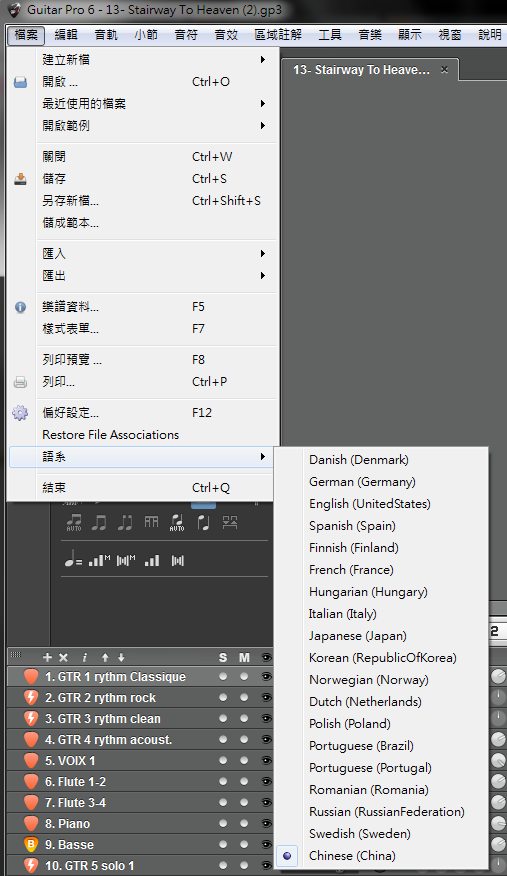Image resolution: width=507 pixels, height=876 pixels.
Task: Click the volume knob for GTR 4 rythm acoust.
Action: pyautogui.click(x=498, y=740)
